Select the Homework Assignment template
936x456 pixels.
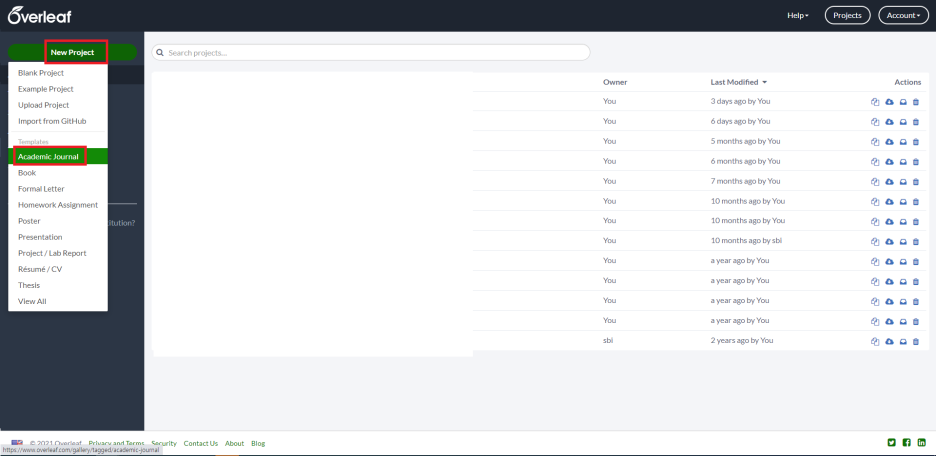click(58, 205)
